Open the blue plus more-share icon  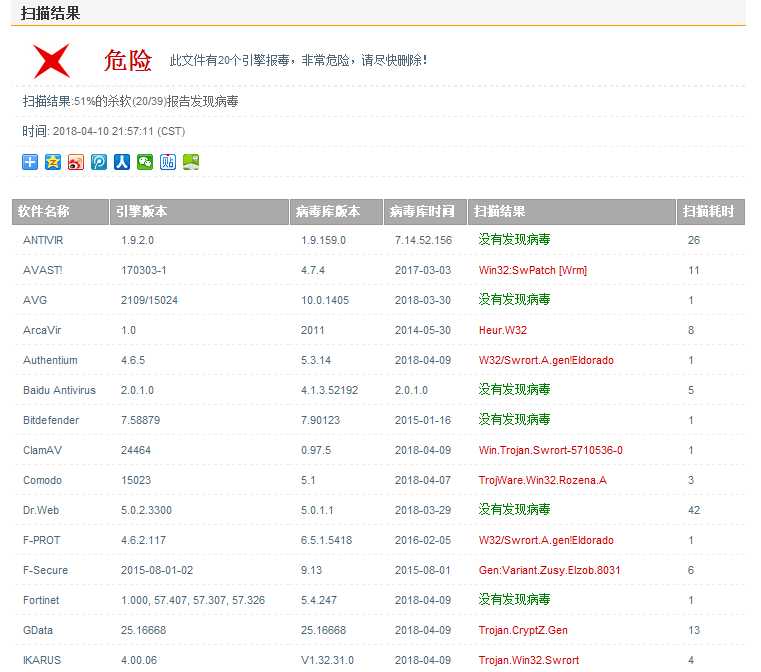click(x=30, y=162)
